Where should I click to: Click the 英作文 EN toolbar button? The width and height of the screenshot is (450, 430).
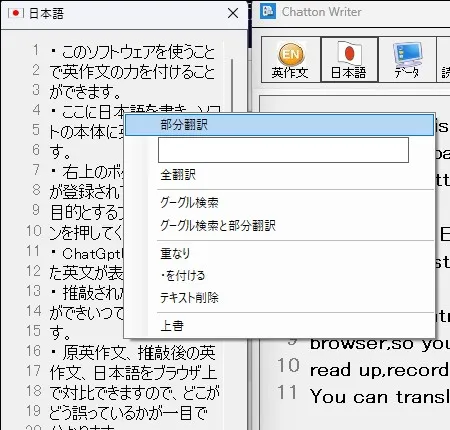point(291,59)
